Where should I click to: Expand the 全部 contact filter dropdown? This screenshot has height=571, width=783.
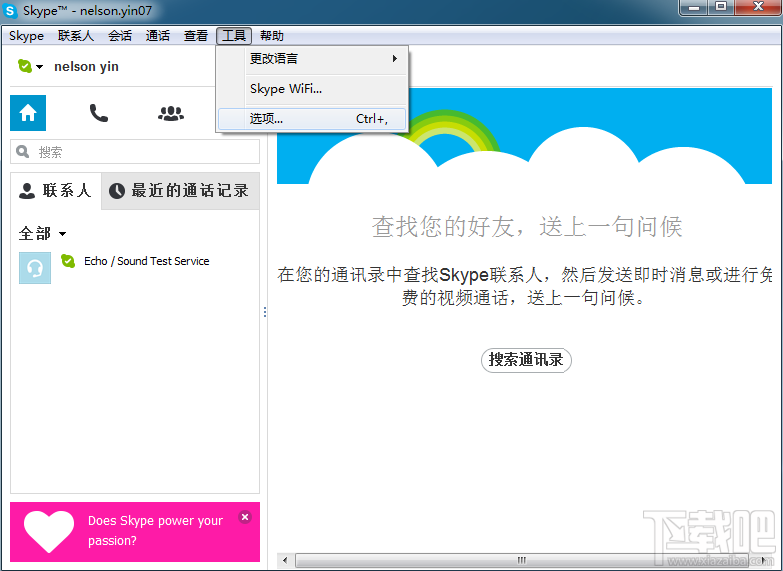42,233
